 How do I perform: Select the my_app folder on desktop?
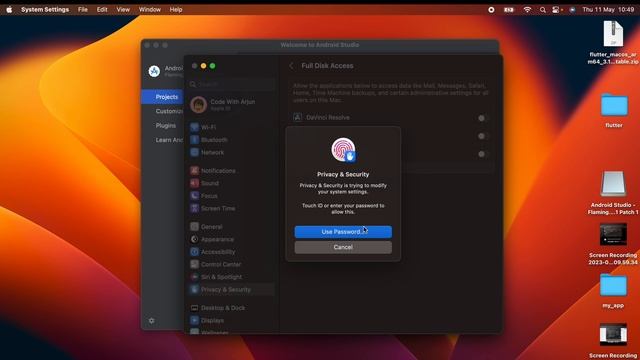pos(613,291)
